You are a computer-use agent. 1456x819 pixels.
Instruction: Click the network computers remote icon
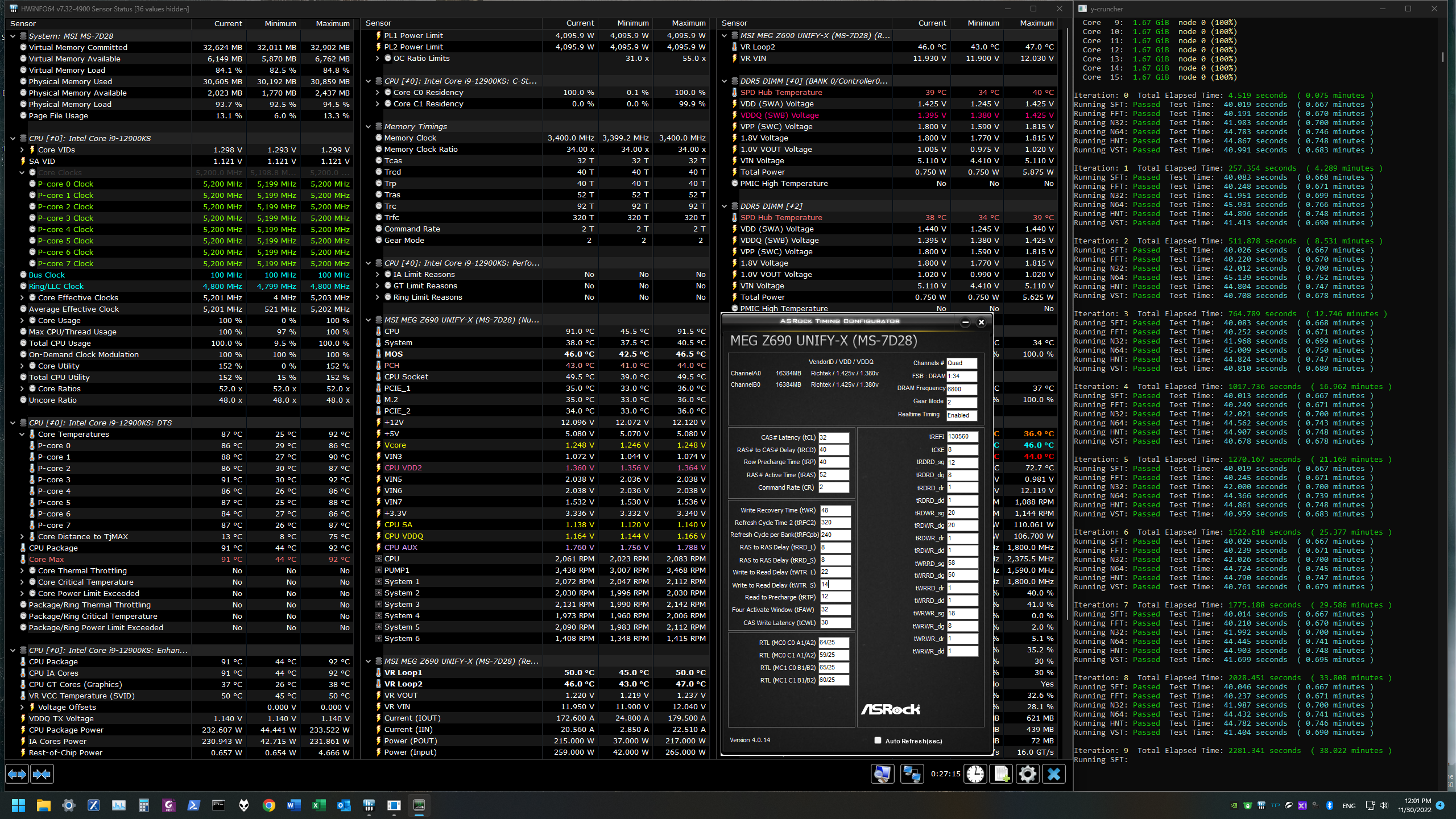(912, 774)
